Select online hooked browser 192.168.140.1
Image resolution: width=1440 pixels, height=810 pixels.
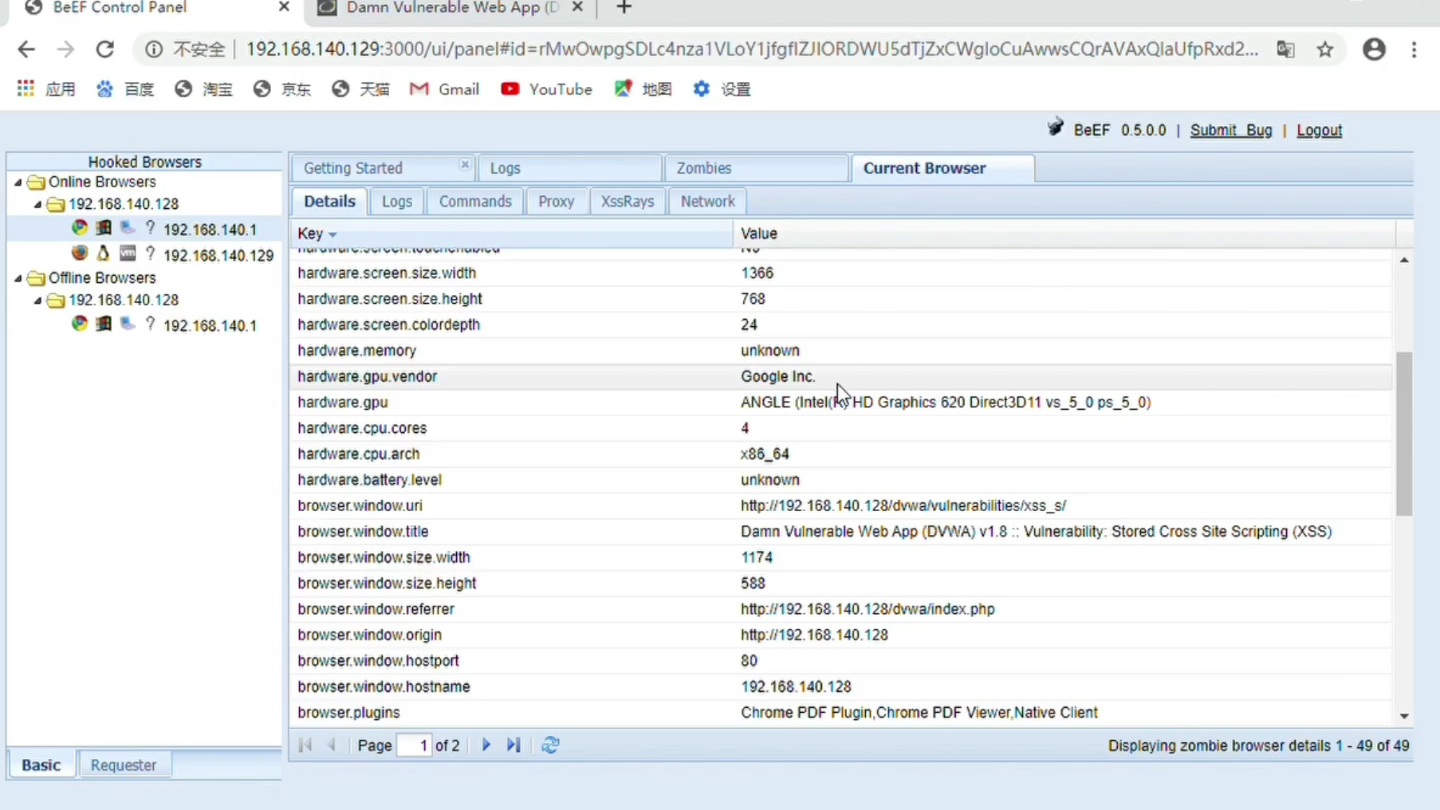tap(210, 229)
